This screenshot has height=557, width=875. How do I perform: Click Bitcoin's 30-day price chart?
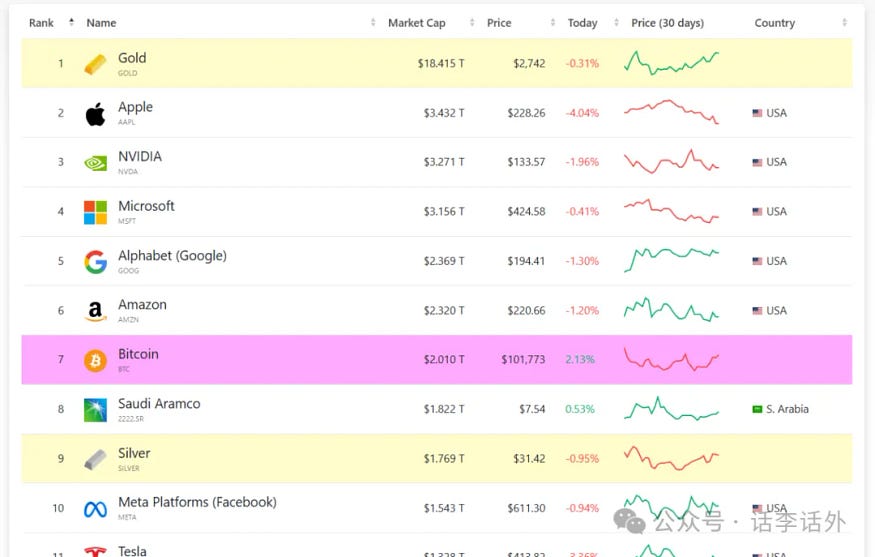(671, 359)
